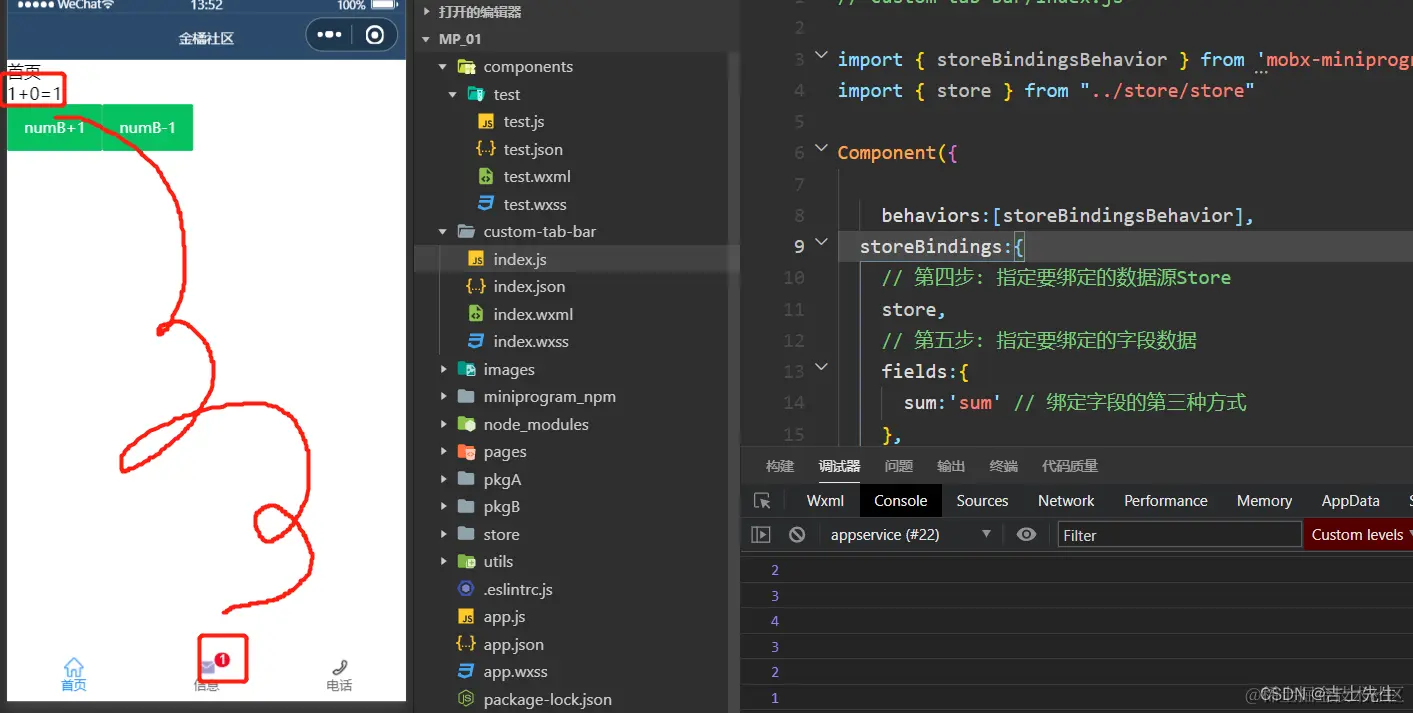Viewport: 1413px width, 713px height.
Task: Fold the storeBindings block at line 9
Action: [x=821, y=242]
